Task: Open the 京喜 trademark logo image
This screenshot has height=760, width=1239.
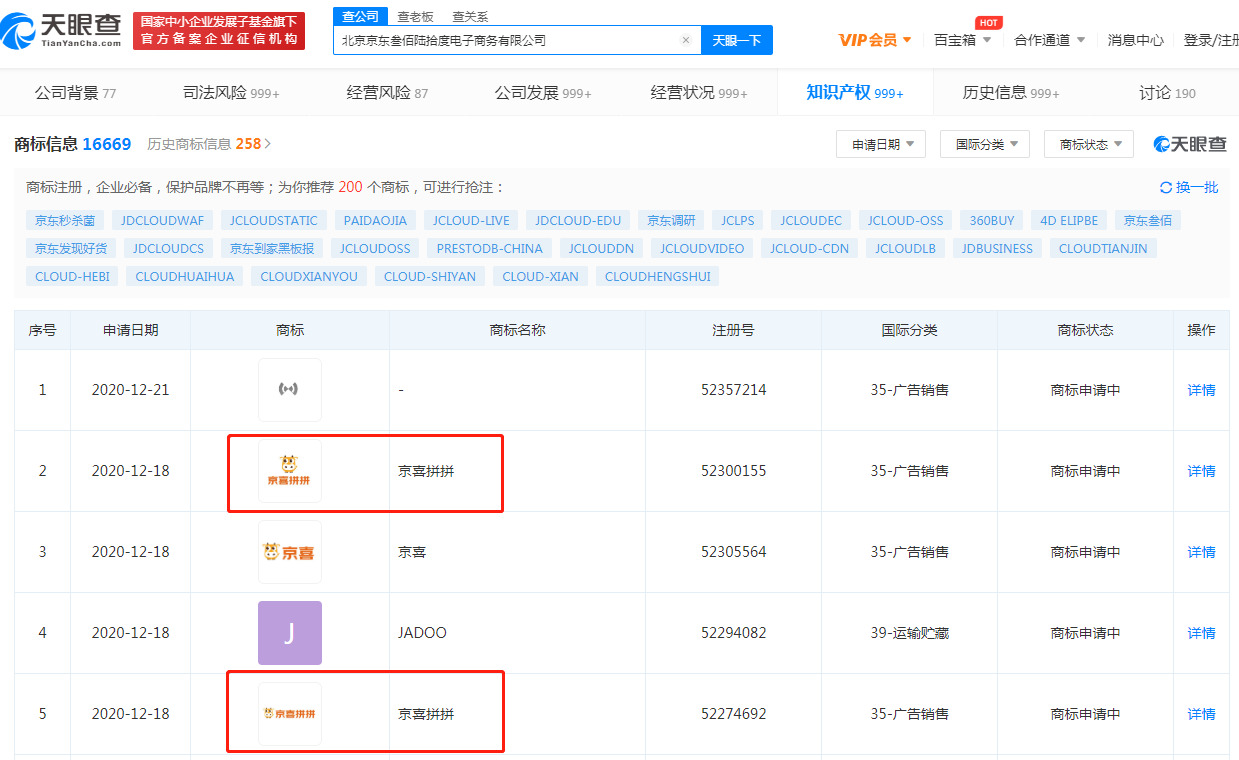Action: pyautogui.click(x=290, y=552)
